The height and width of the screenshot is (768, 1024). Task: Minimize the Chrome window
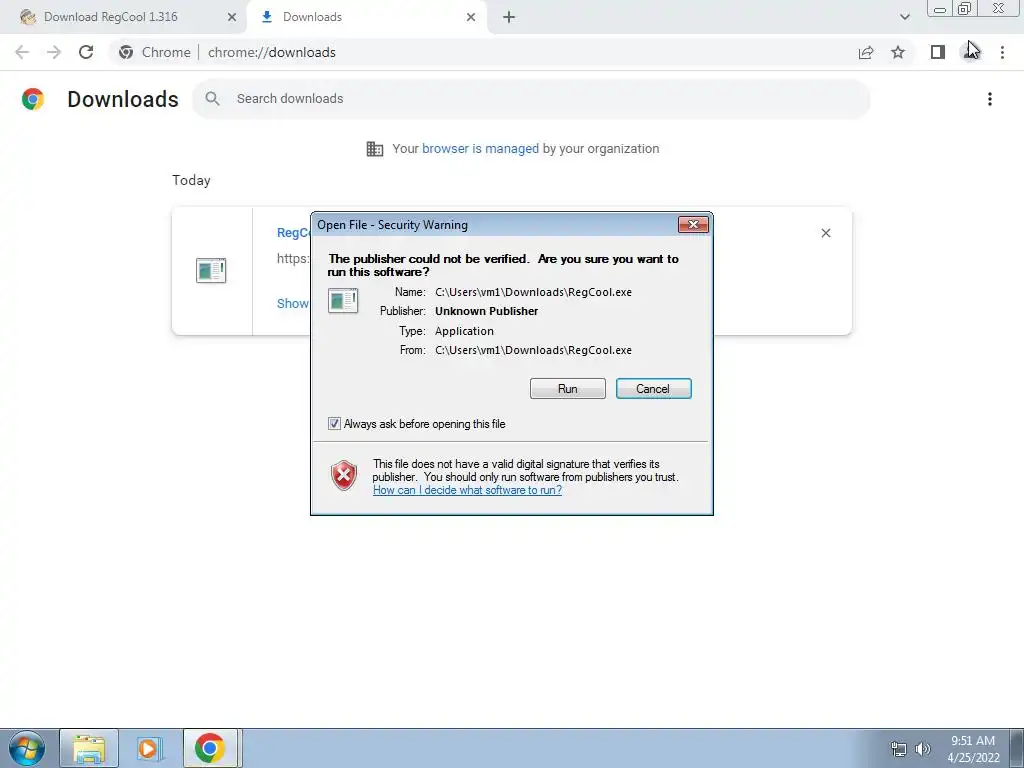click(940, 9)
